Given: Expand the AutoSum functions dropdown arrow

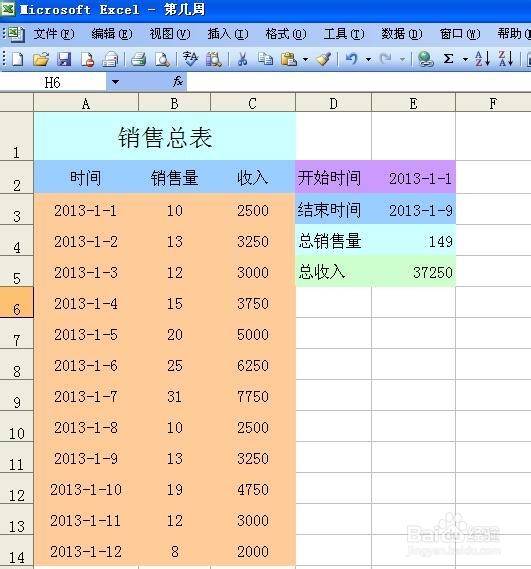Looking at the screenshot, I should (465, 59).
